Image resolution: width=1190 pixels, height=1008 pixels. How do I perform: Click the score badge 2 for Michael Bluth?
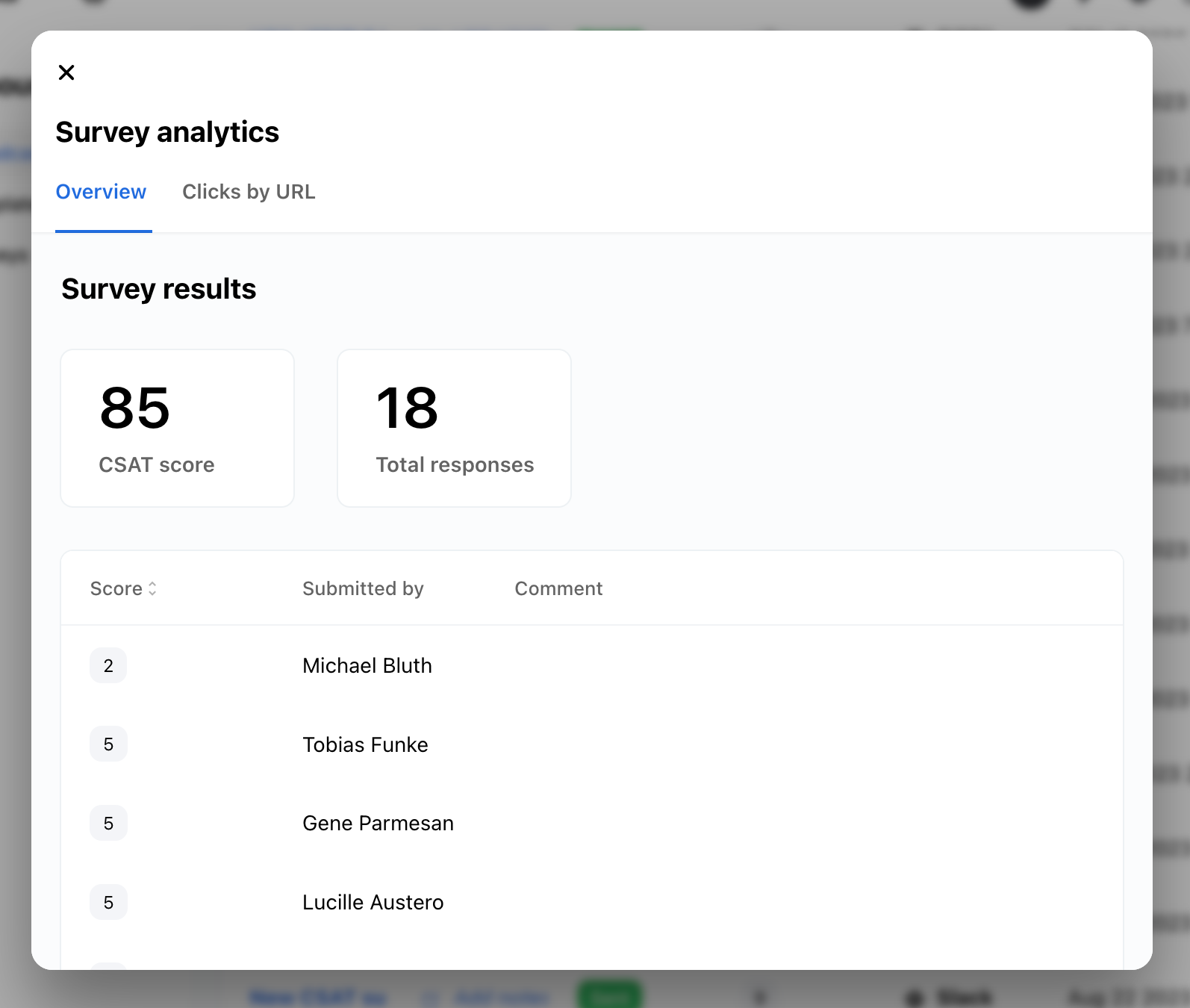coord(108,666)
